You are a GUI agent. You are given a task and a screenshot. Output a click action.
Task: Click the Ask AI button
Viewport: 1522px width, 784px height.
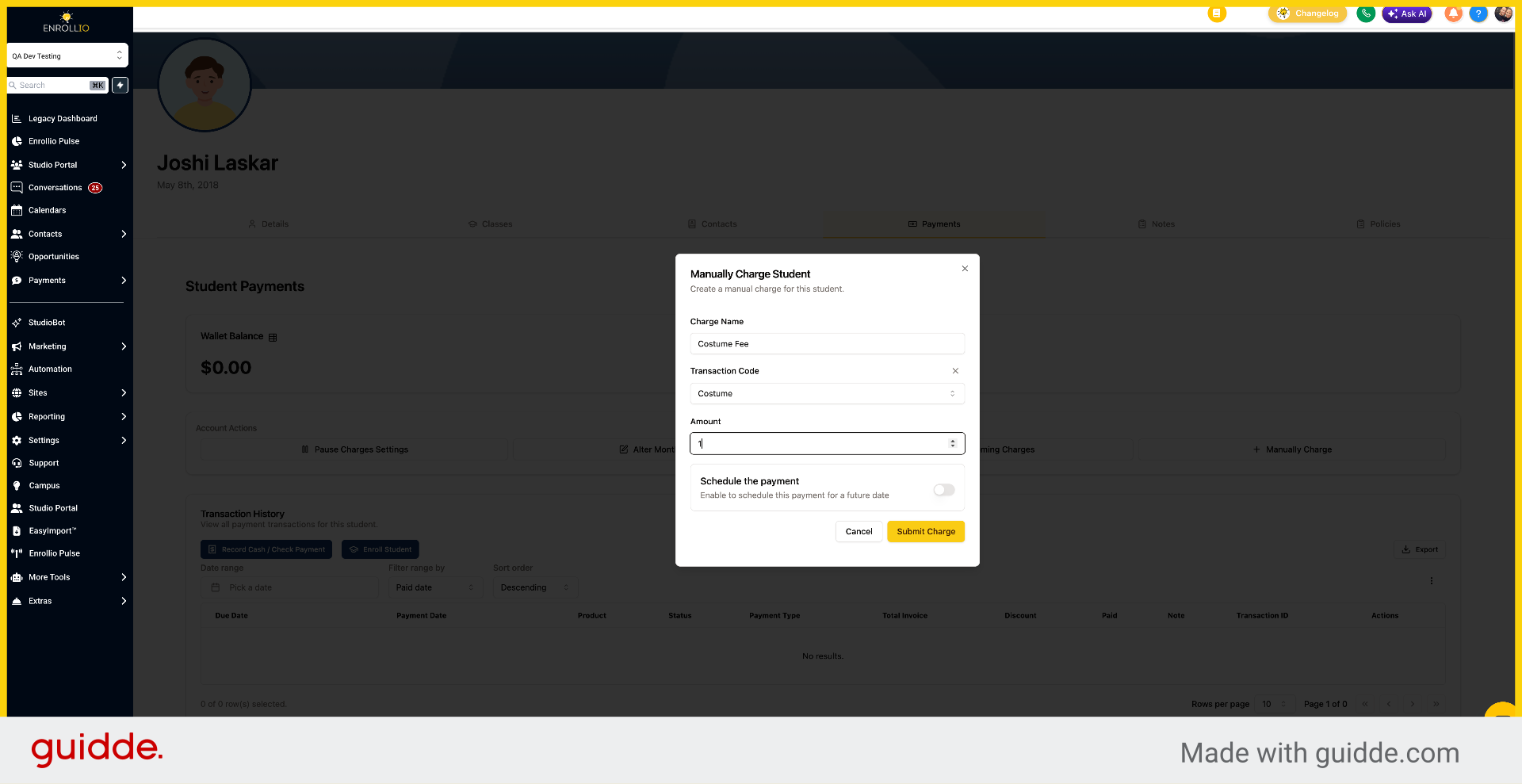point(1407,13)
